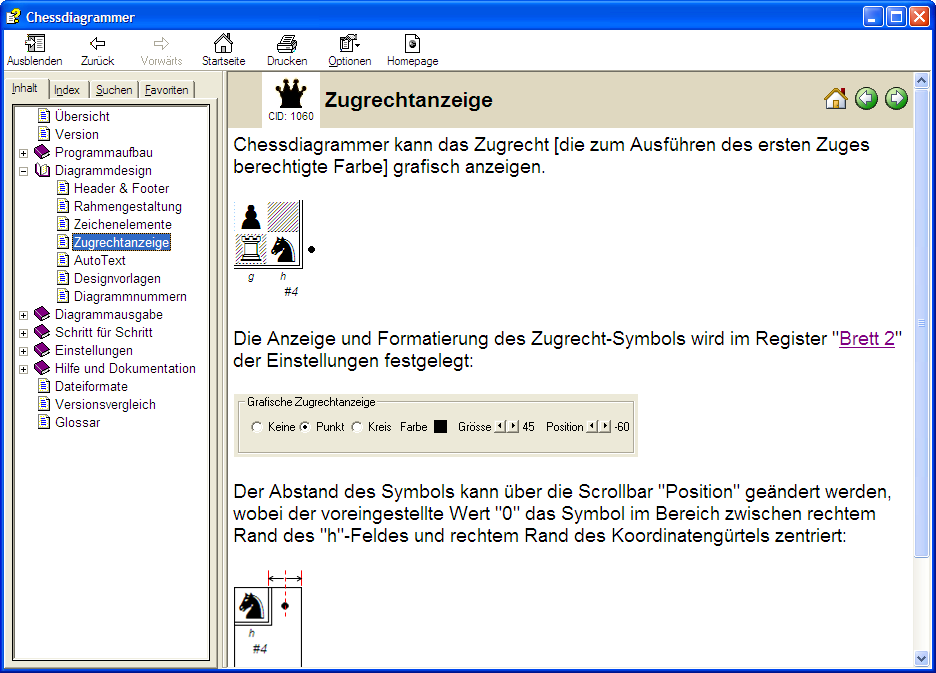Screen dimensions: 936x673
Task: Click the Programmaufbau book icon
Action: (42, 152)
